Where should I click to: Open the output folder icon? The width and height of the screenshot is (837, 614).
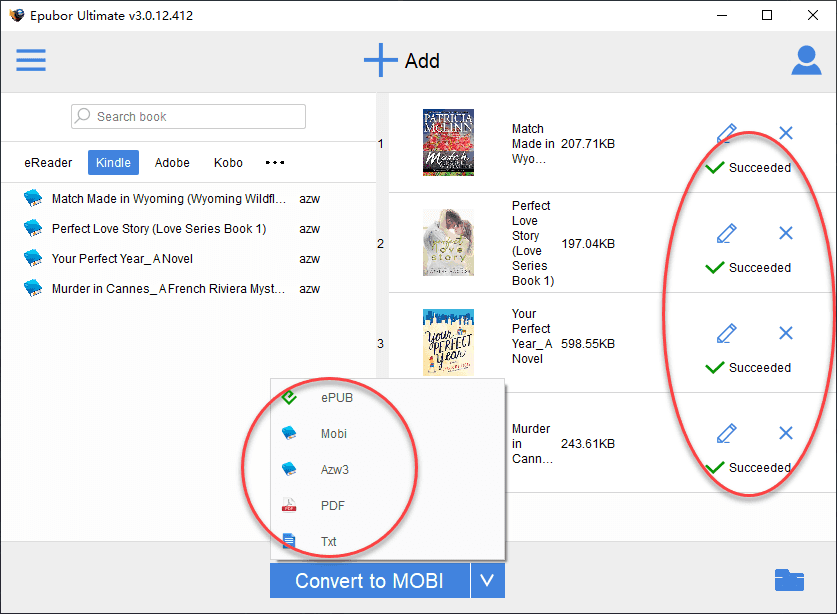(789, 580)
